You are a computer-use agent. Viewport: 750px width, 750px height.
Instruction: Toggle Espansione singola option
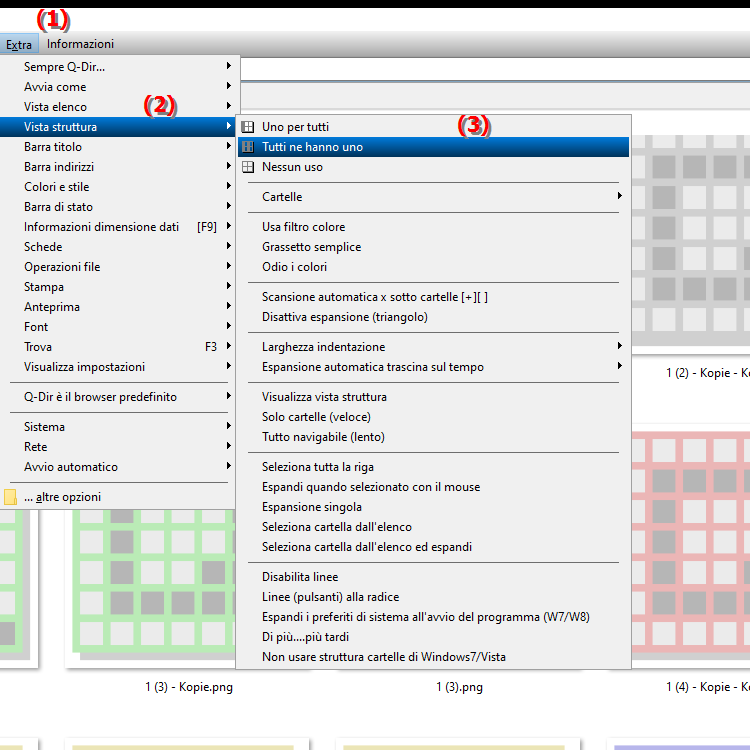click(x=433, y=507)
